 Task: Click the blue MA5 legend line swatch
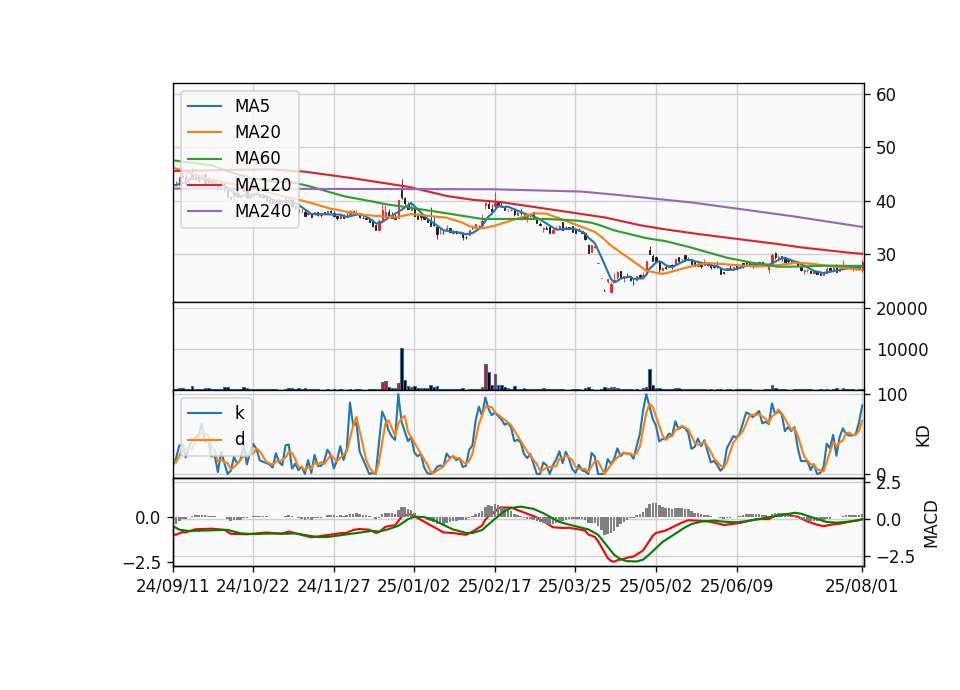tap(204, 106)
